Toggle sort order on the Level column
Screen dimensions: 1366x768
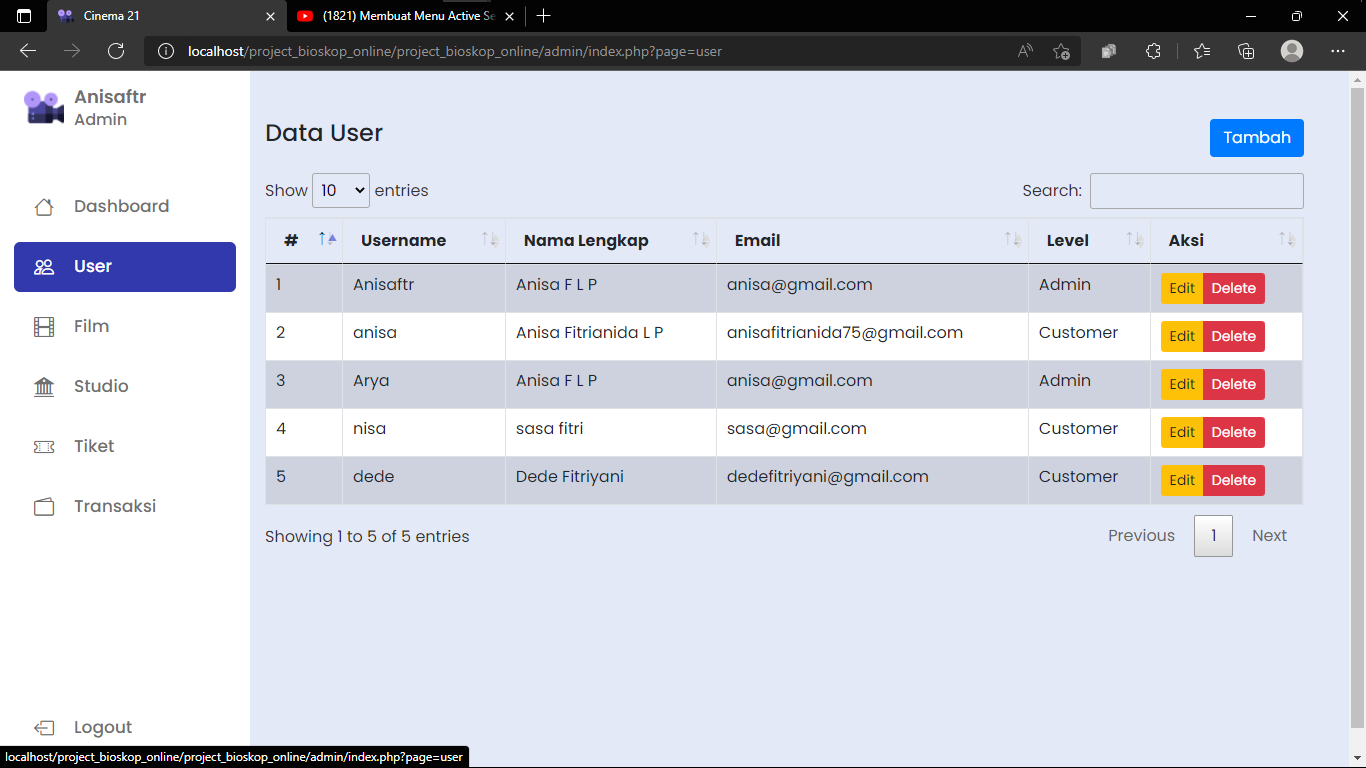(1135, 240)
